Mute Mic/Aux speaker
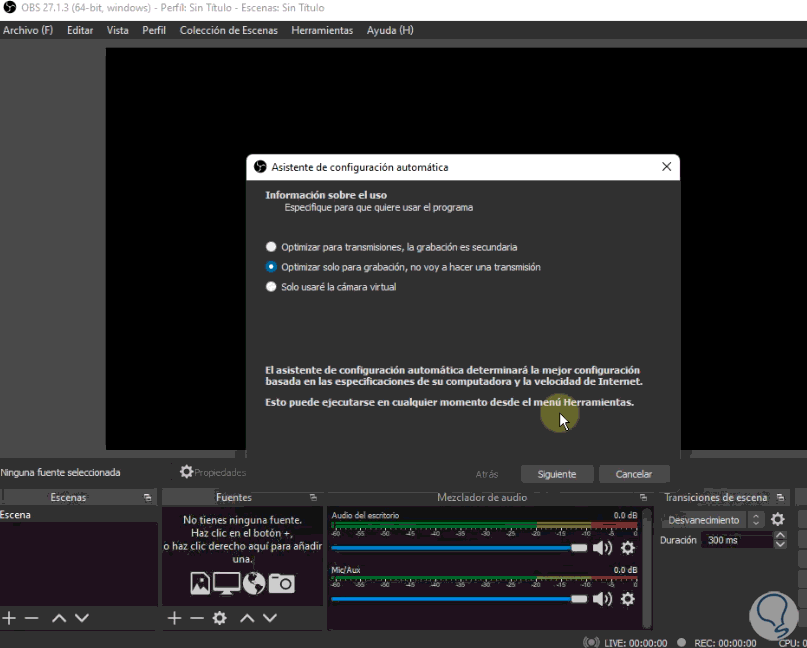The width and height of the screenshot is (807, 648). (x=603, y=599)
